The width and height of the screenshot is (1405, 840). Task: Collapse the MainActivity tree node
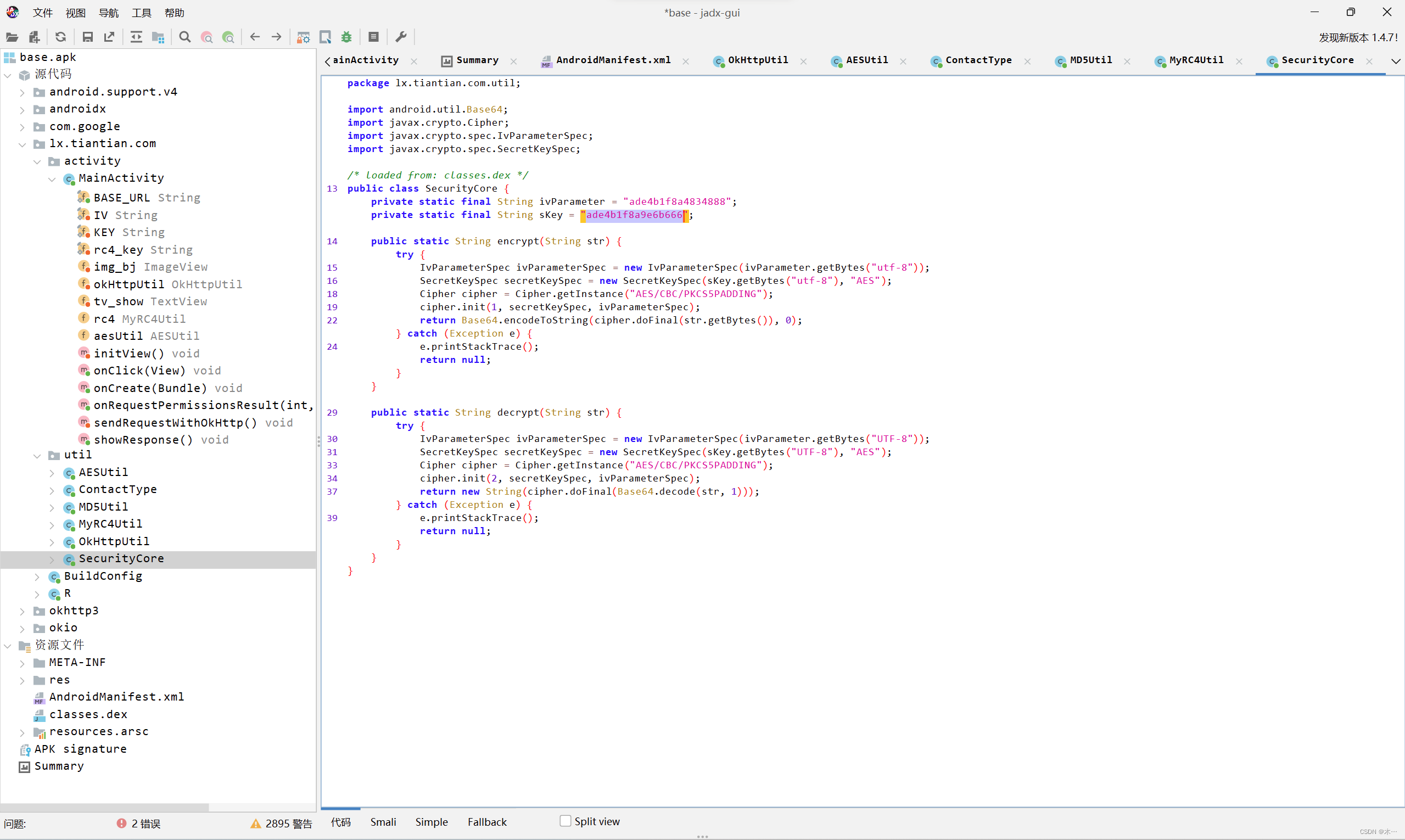tap(52, 179)
